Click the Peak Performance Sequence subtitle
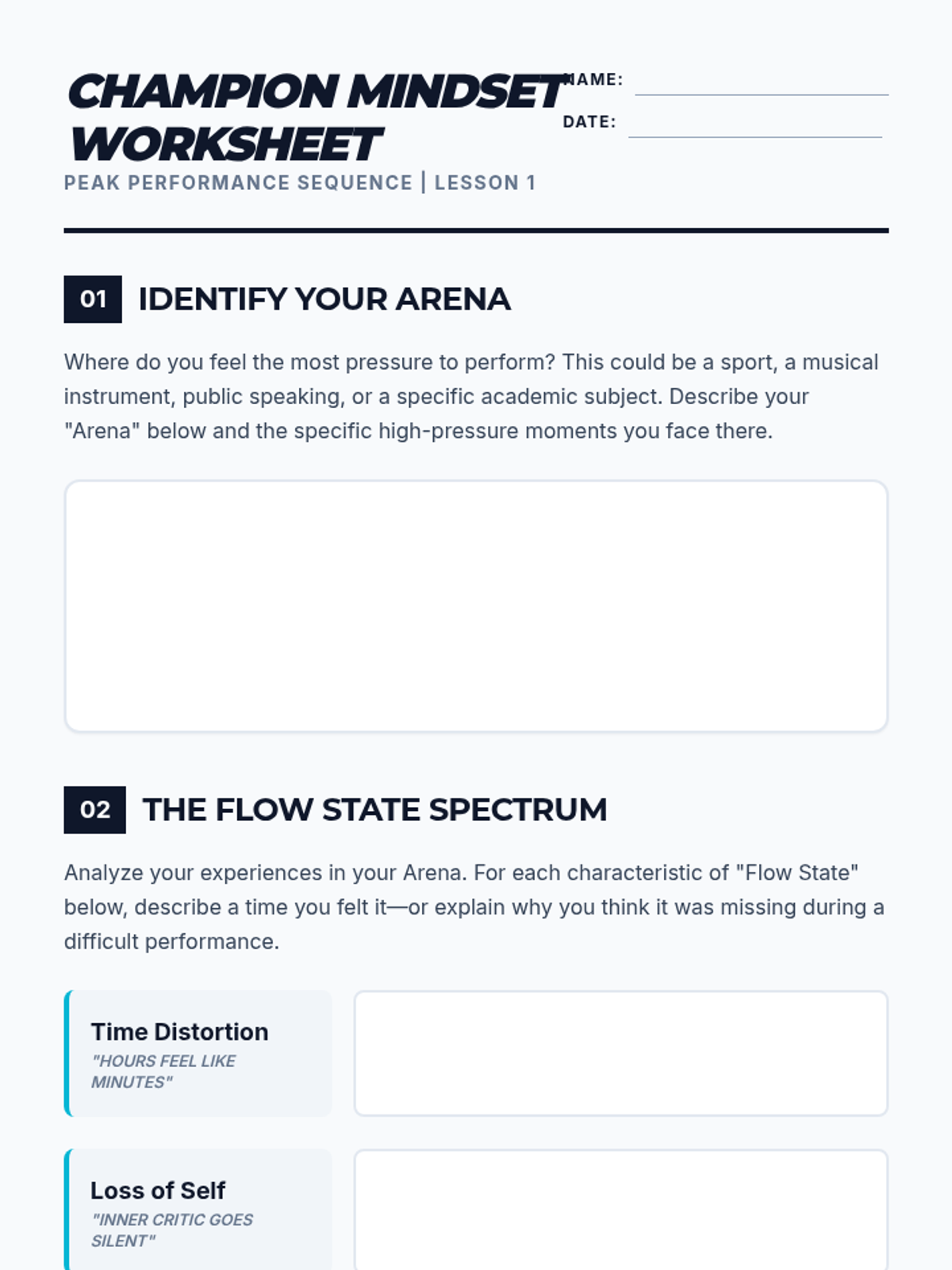The height and width of the screenshot is (1270, 952). tap(238, 183)
